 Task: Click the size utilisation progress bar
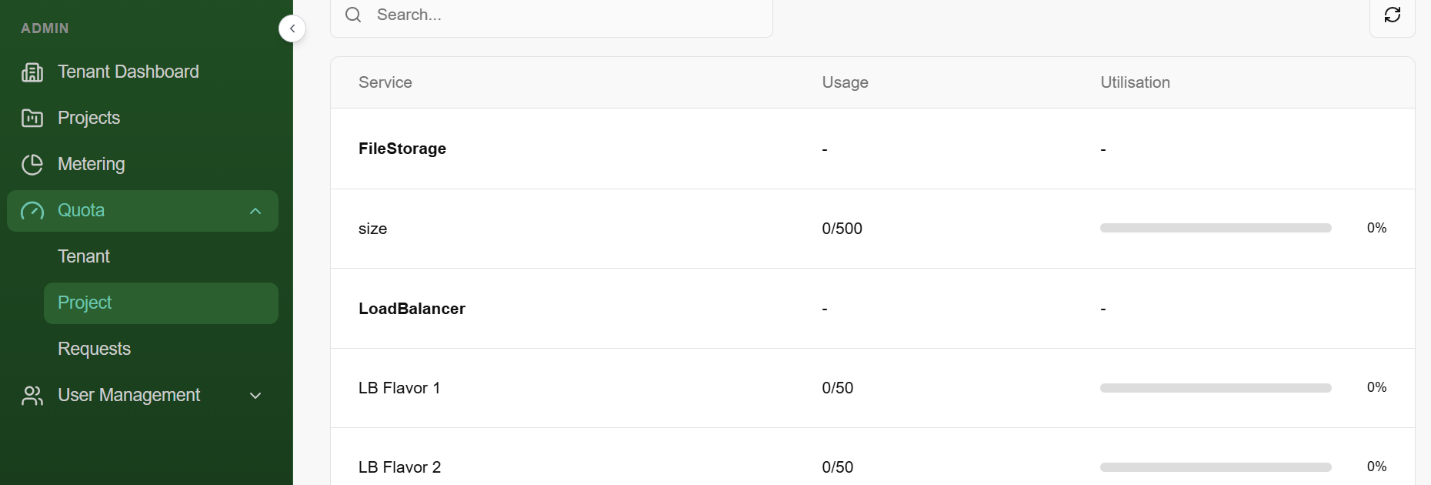click(1215, 228)
